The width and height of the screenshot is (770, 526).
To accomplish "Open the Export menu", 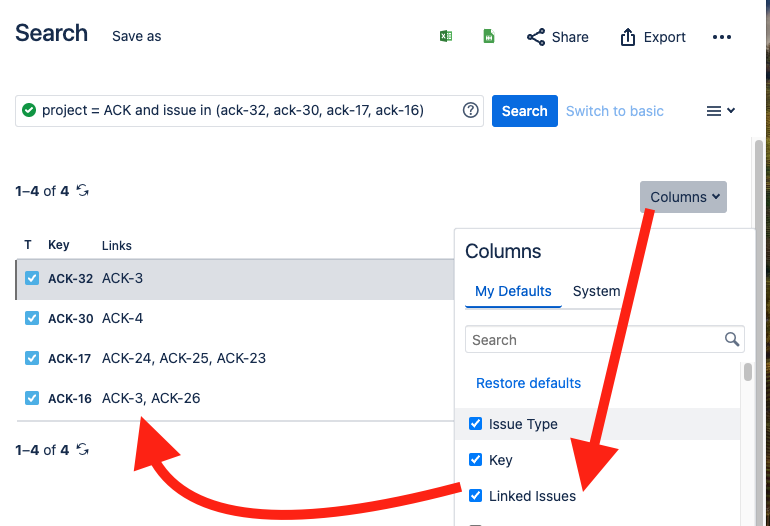I will click(x=653, y=37).
